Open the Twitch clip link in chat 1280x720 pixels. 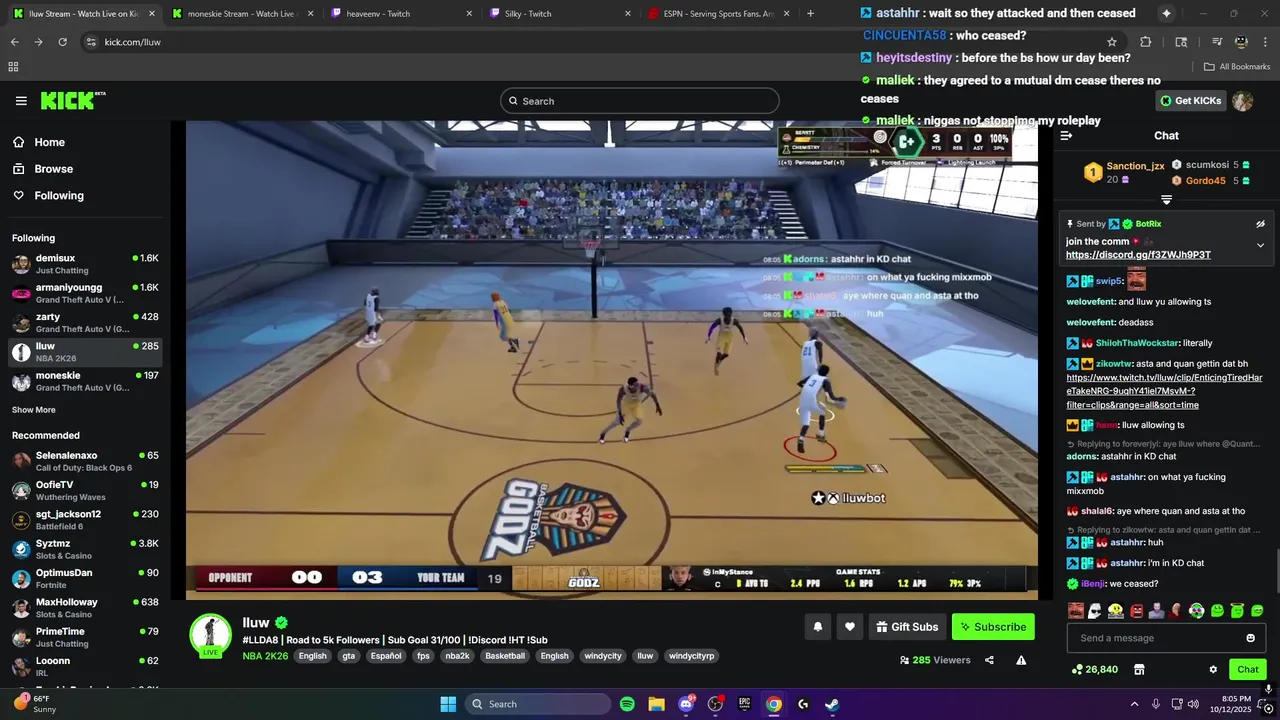(1164, 391)
